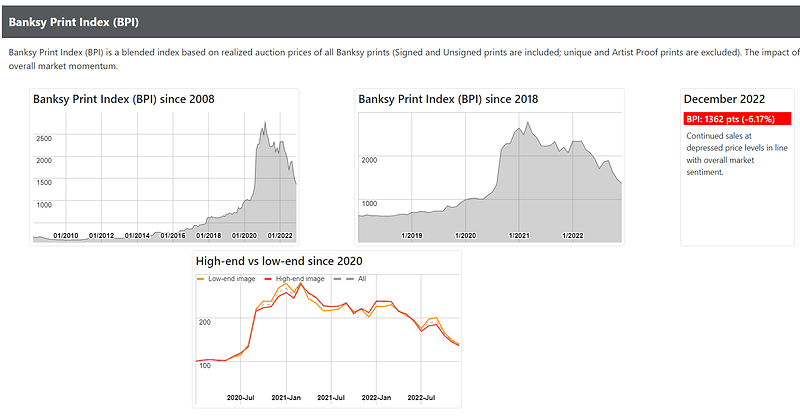Click the 1500 y-axis value on the 2008 chart
This screenshot has width=800, height=417.
pyautogui.click(x=44, y=182)
